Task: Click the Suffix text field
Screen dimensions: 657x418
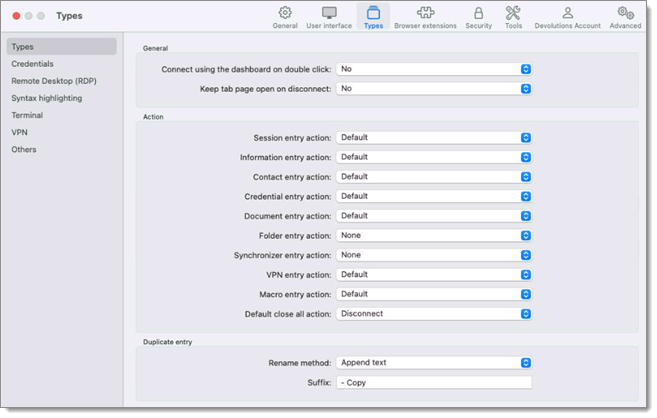Action: (434, 382)
